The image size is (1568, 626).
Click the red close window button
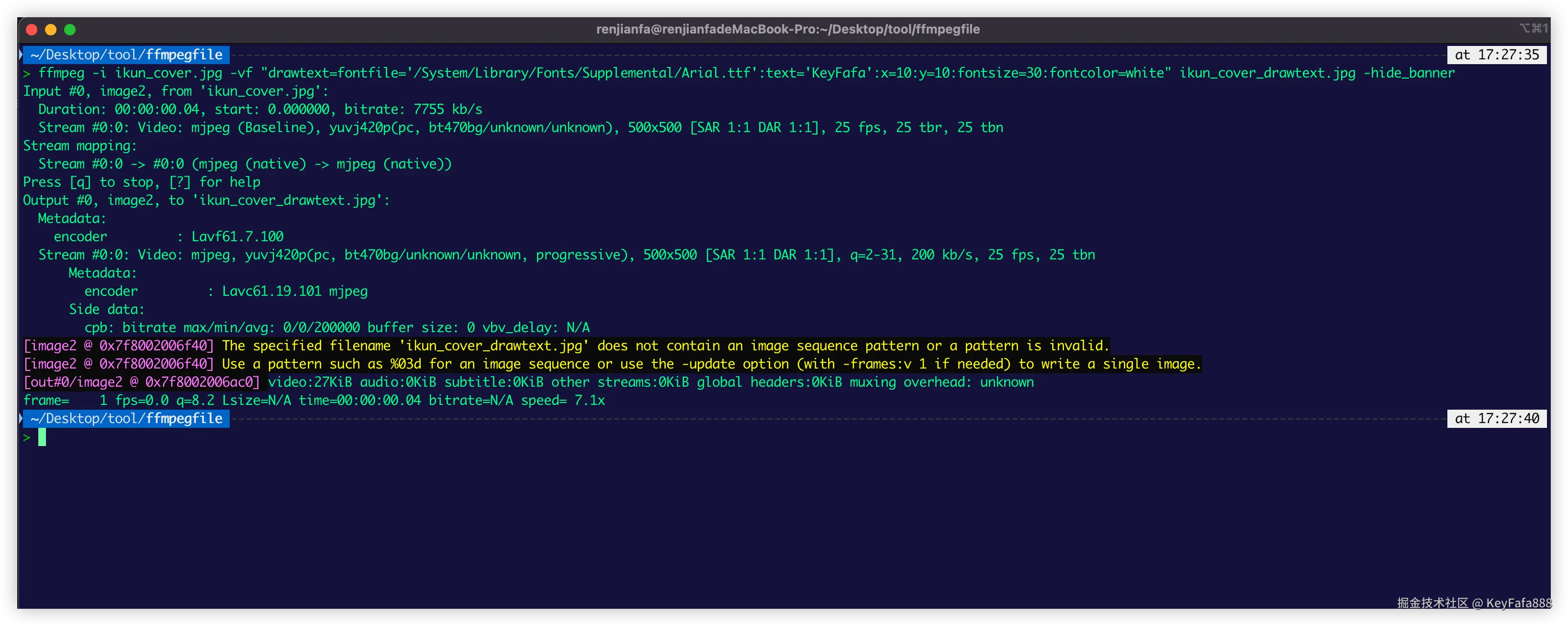pos(32,29)
